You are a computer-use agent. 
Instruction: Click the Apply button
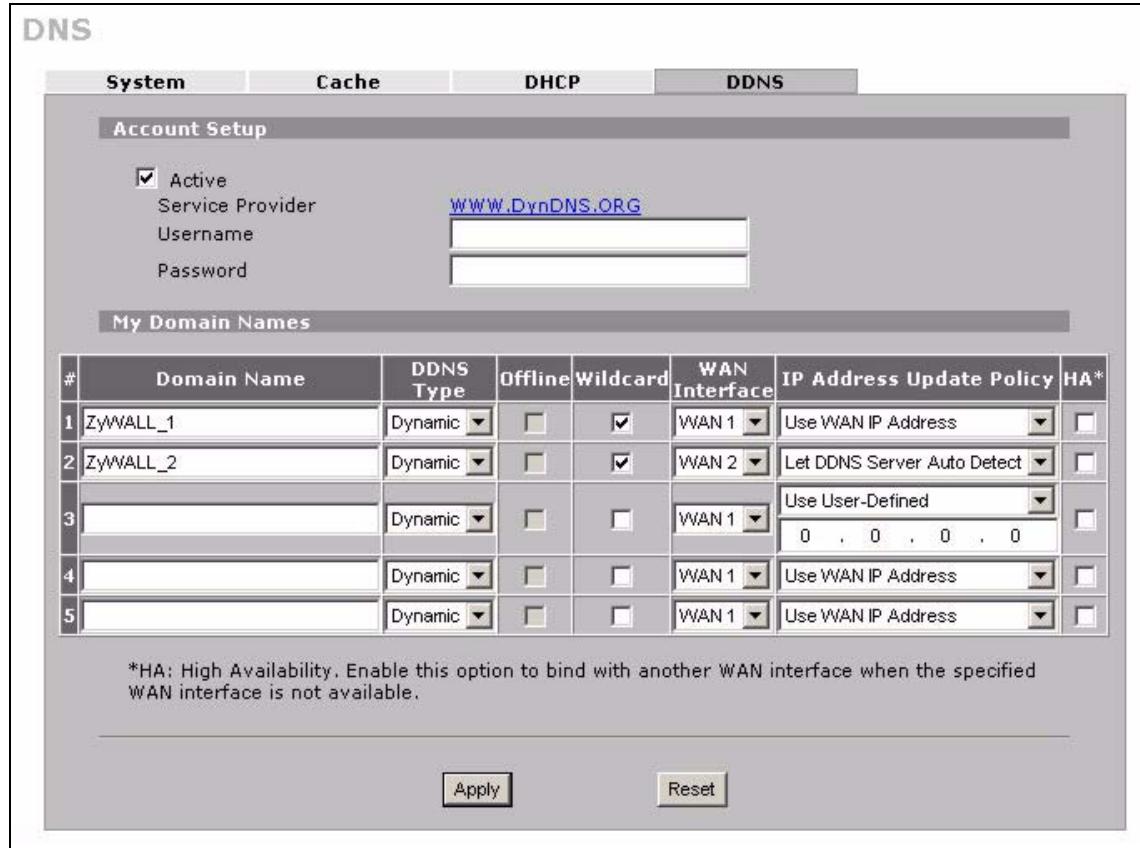(477, 790)
